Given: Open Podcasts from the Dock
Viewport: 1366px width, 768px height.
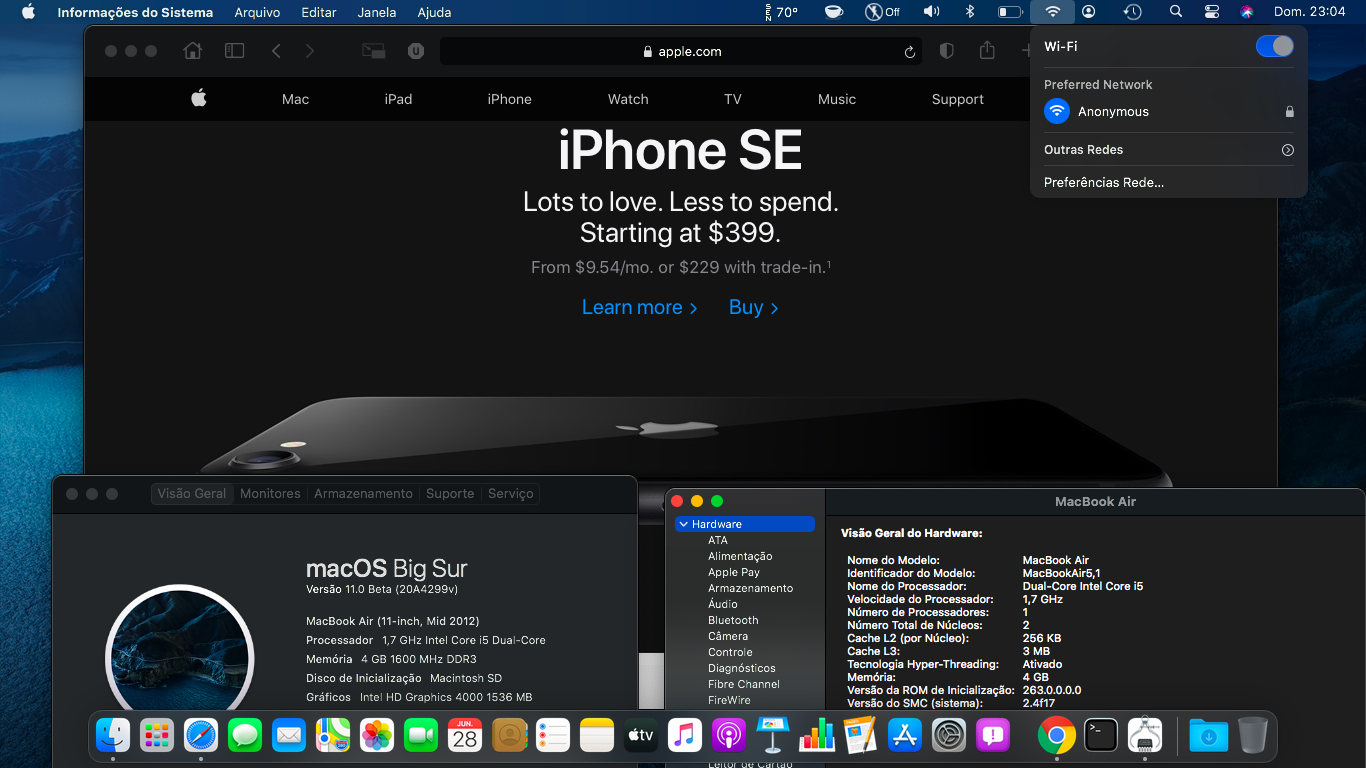Looking at the screenshot, I should coord(729,736).
